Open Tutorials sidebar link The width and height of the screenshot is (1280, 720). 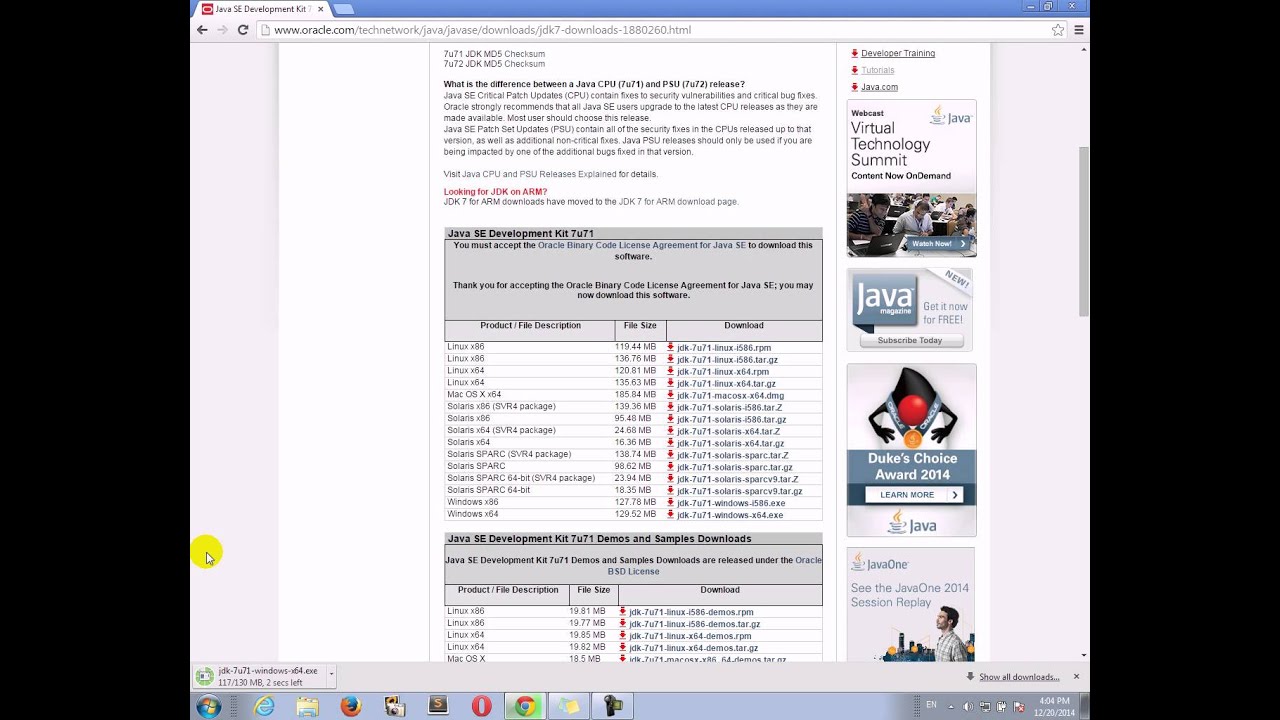coord(878,70)
